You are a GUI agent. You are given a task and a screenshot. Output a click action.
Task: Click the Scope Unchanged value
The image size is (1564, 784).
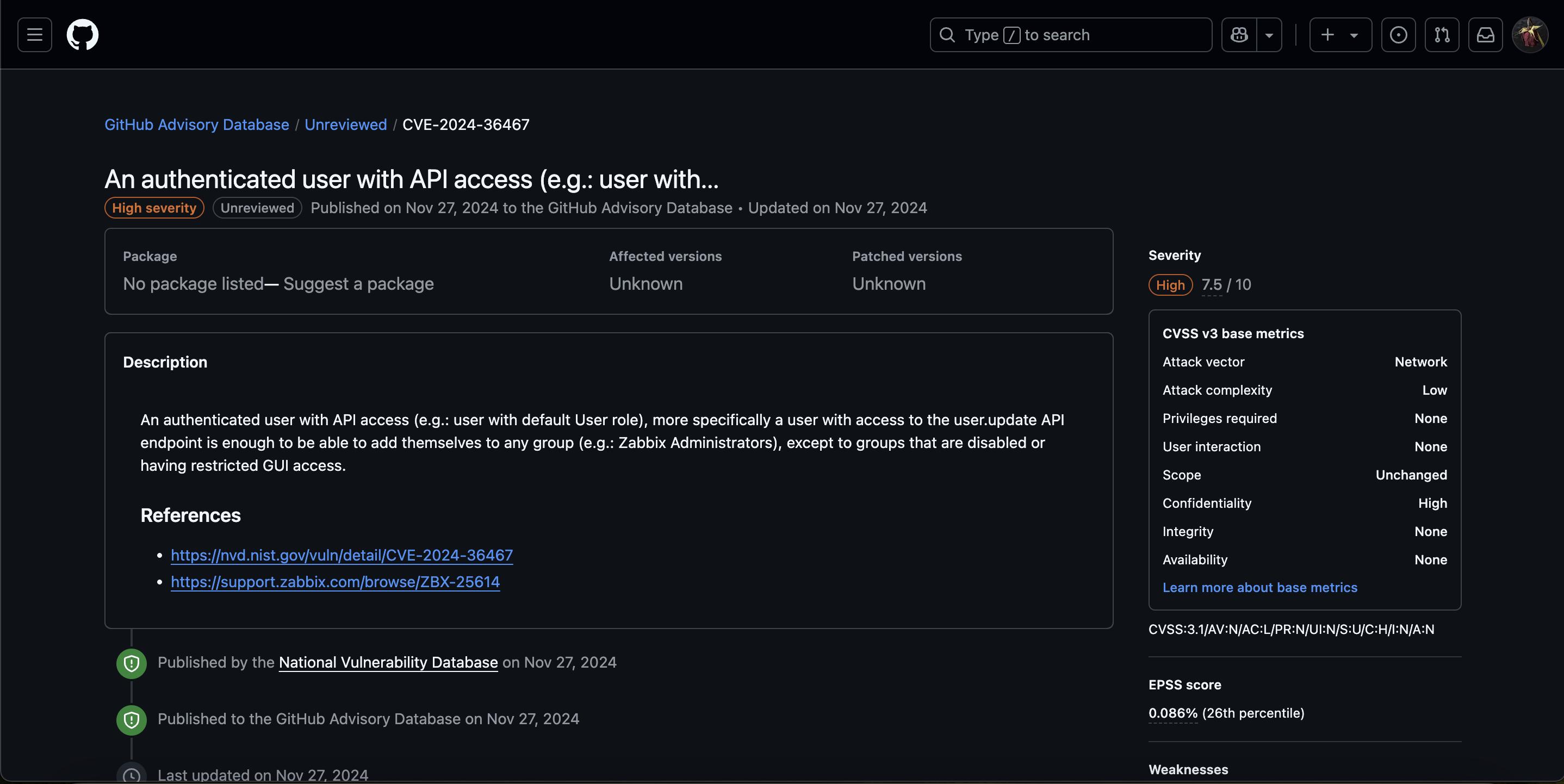click(1411, 475)
